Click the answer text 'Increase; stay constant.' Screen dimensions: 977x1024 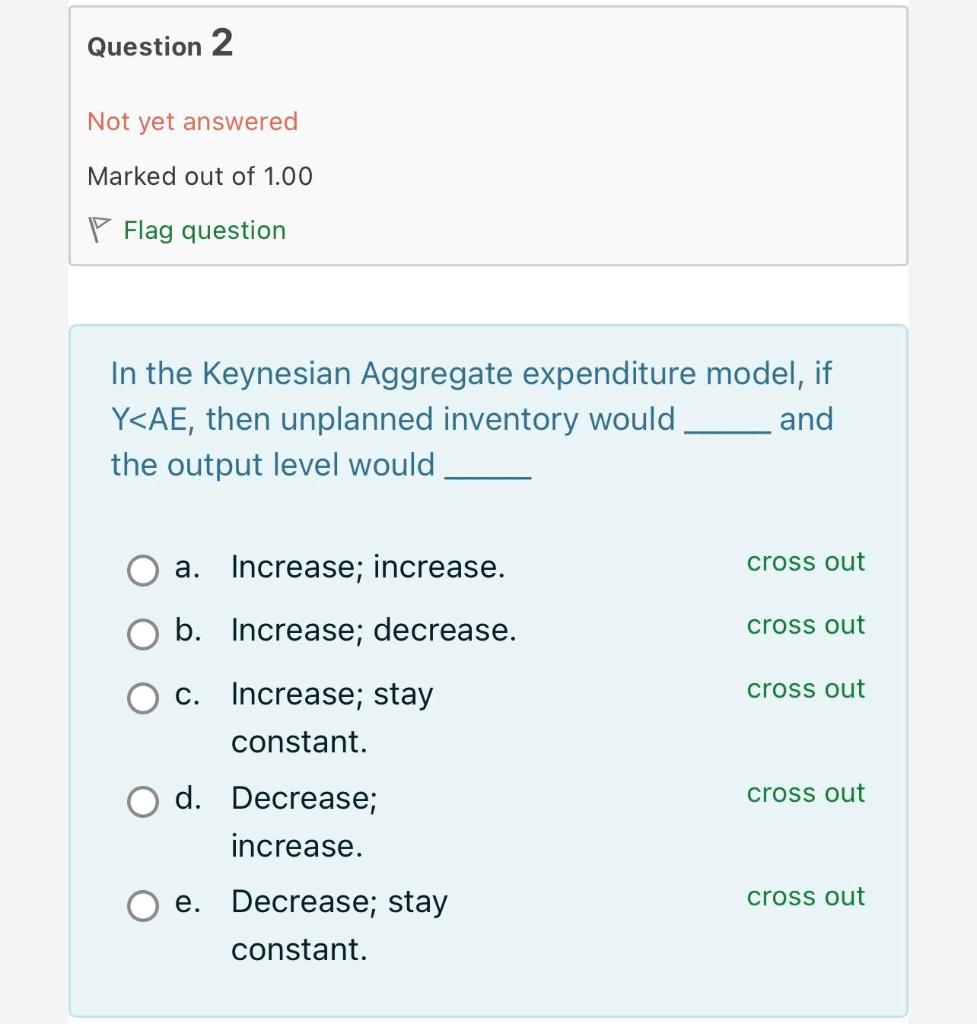tap(332, 718)
